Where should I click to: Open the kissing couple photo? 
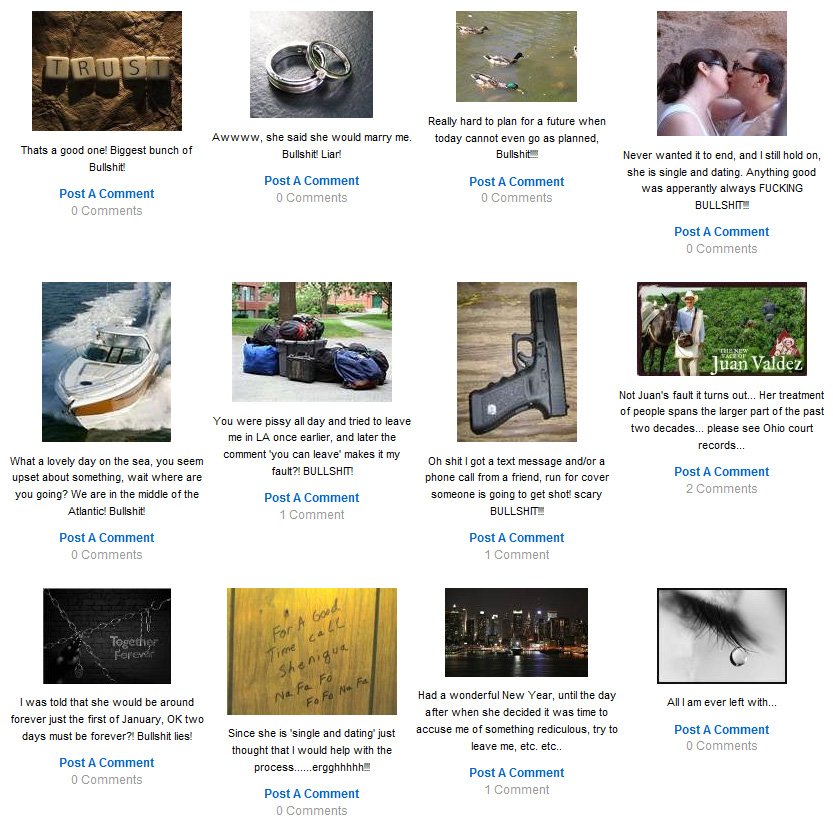coord(721,73)
